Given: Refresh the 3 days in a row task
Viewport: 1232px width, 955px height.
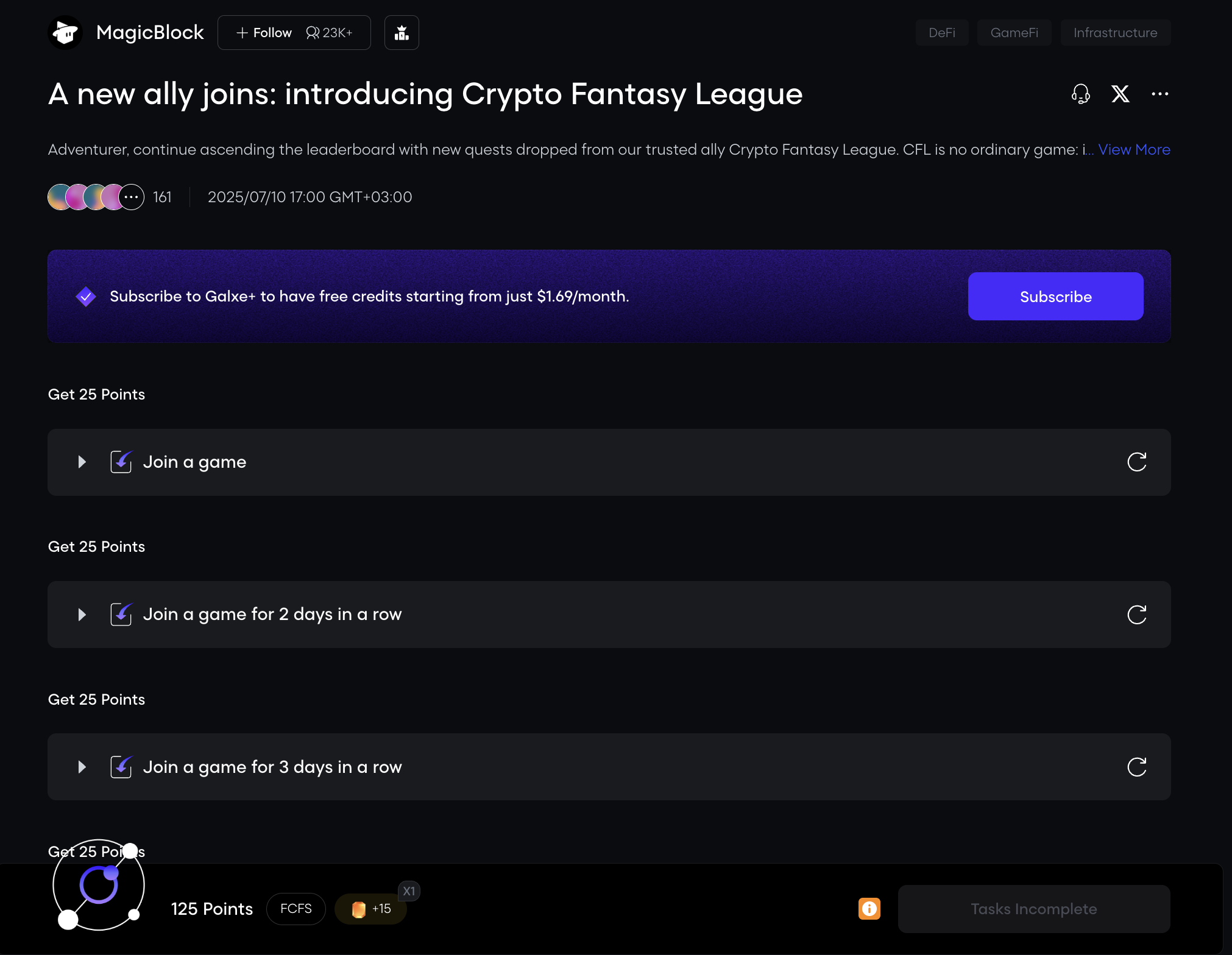Looking at the screenshot, I should click(x=1137, y=767).
